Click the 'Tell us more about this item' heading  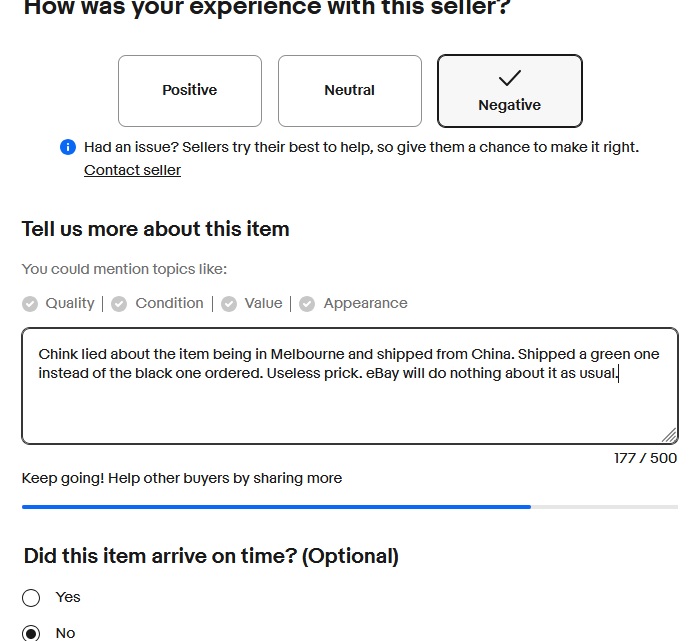[156, 229]
